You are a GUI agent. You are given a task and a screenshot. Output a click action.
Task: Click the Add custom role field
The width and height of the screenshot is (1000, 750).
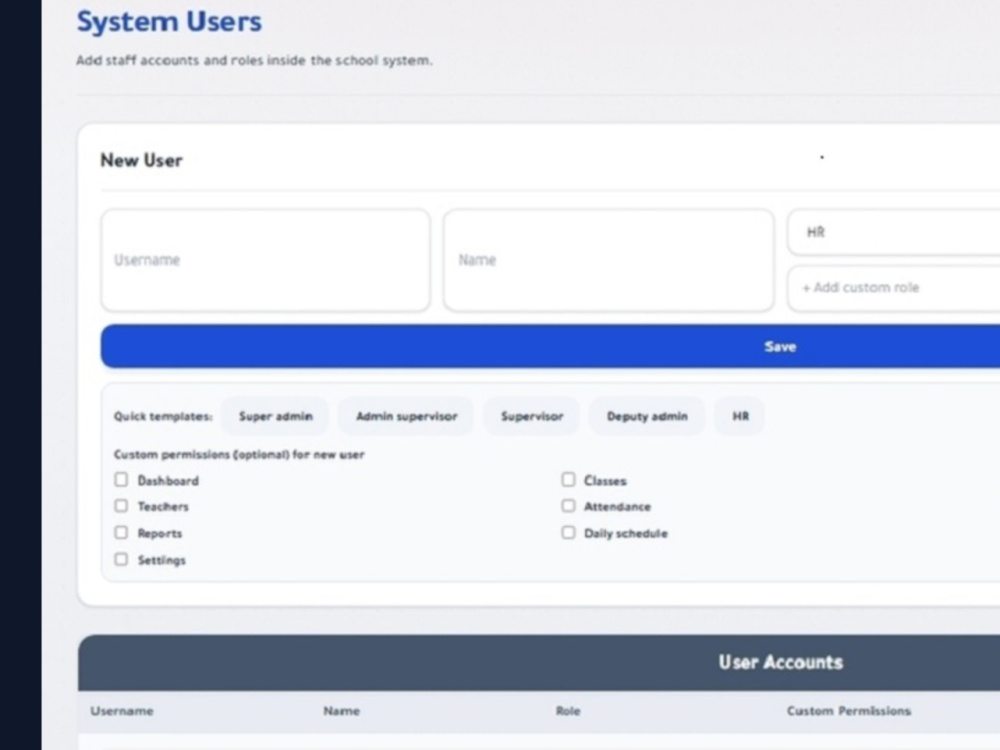click(893, 288)
